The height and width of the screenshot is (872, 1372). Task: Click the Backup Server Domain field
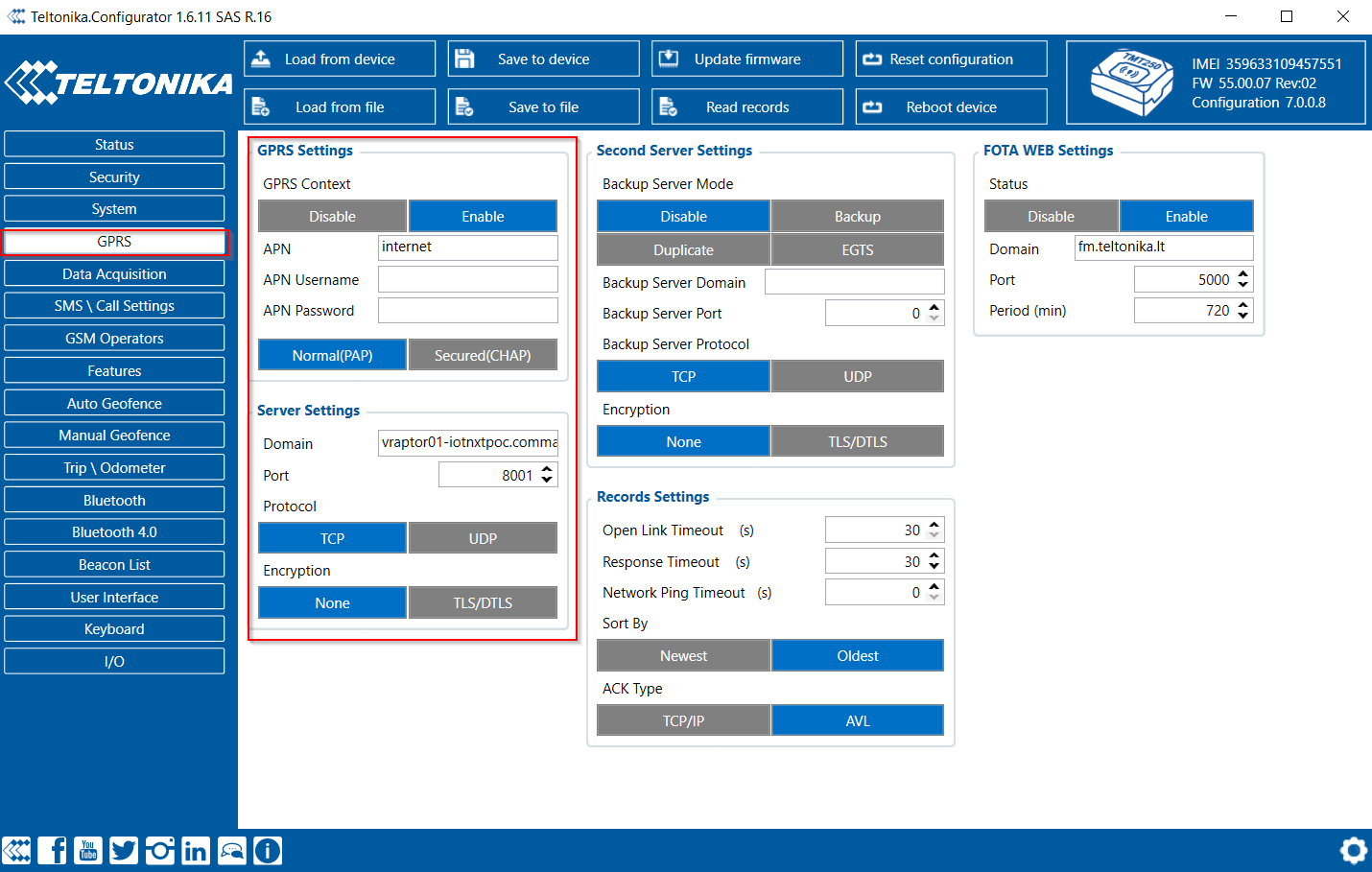(x=855, y=282)
